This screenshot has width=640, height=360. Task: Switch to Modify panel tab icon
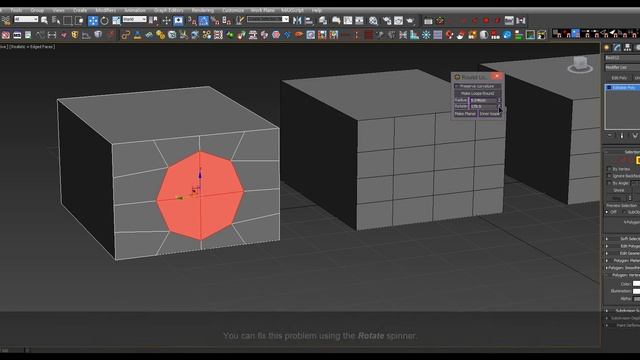[x=617, y=48]
